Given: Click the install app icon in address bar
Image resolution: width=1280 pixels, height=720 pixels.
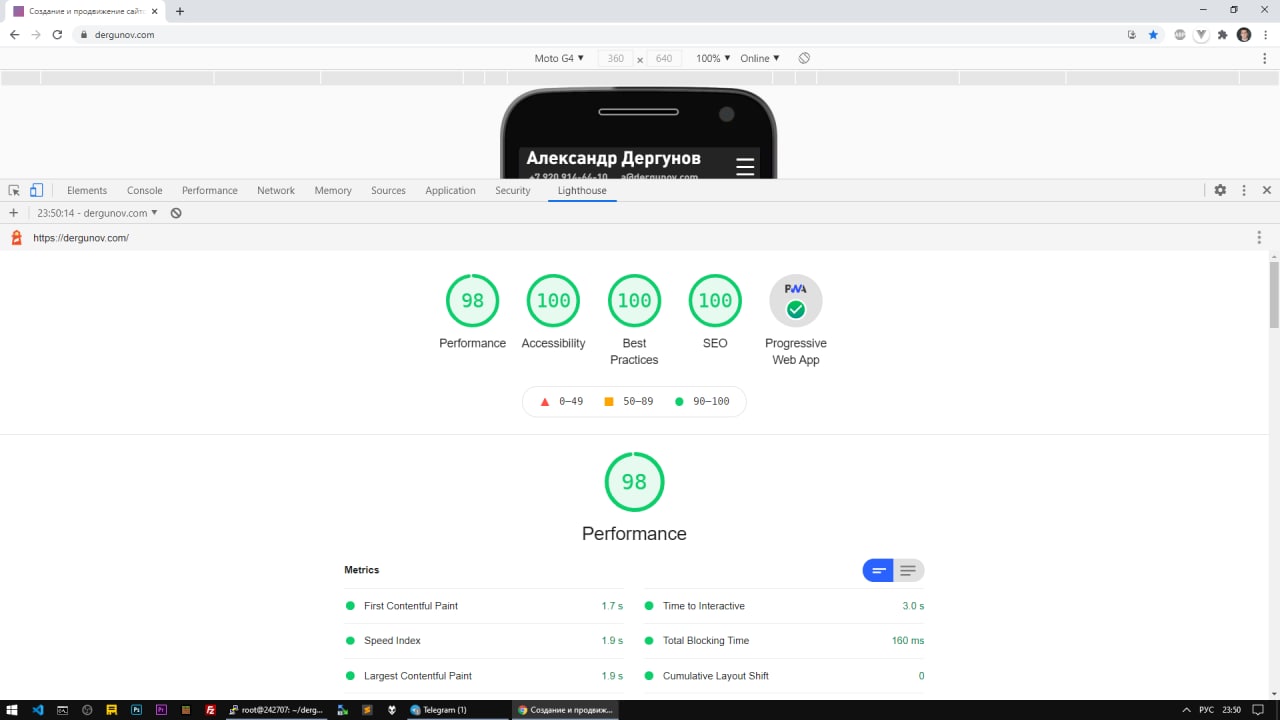Looking at the screenshot, I should [x=1132, y=34].
